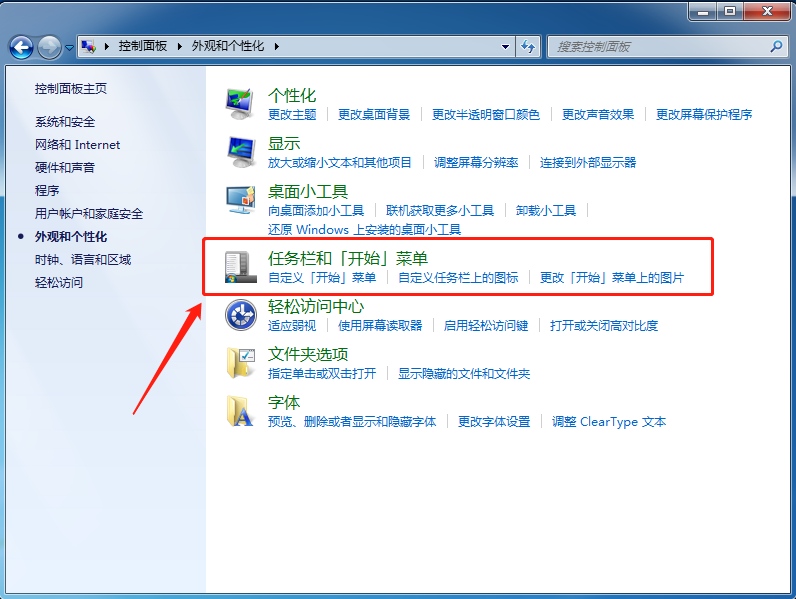Image resolution: width=796 pixels, height=599 pixels.
Task: Click the 调整 ClearType 文本 link
Action: (609, 422)
